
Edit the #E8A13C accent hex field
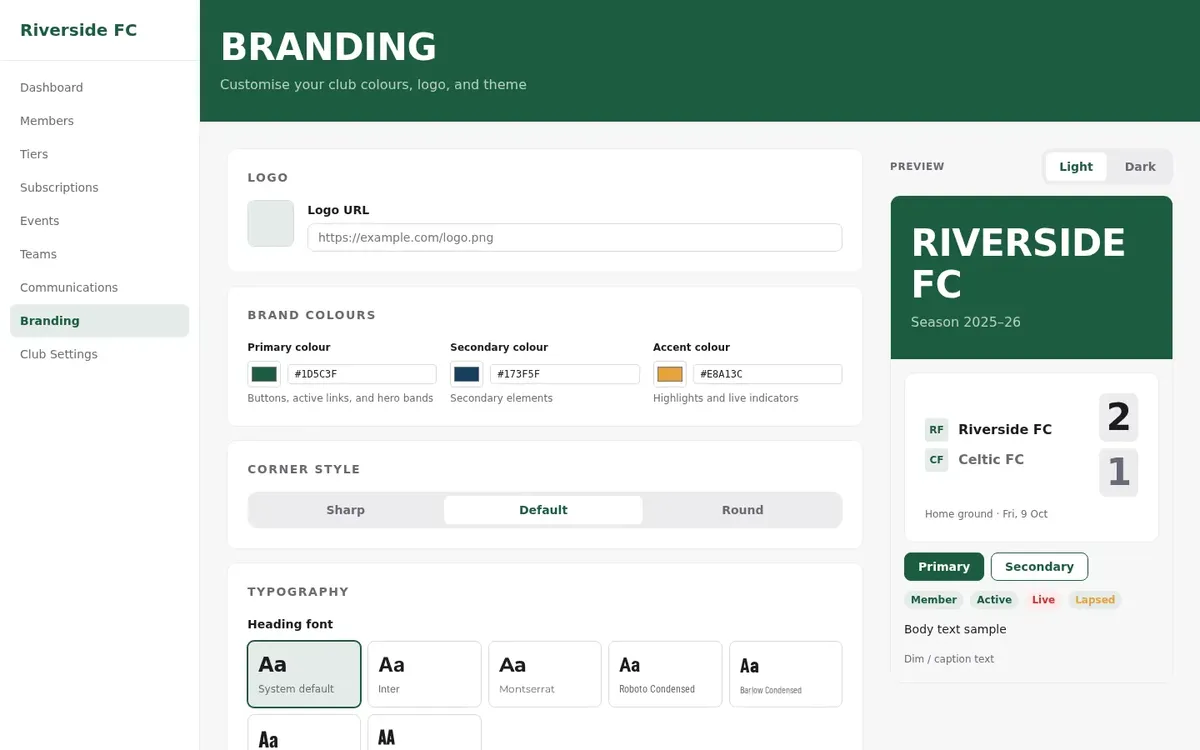768,374
